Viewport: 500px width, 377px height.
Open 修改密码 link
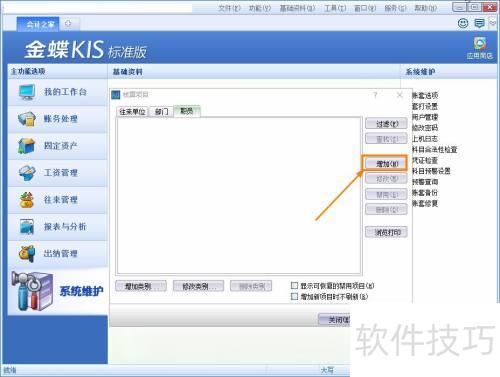425,128
